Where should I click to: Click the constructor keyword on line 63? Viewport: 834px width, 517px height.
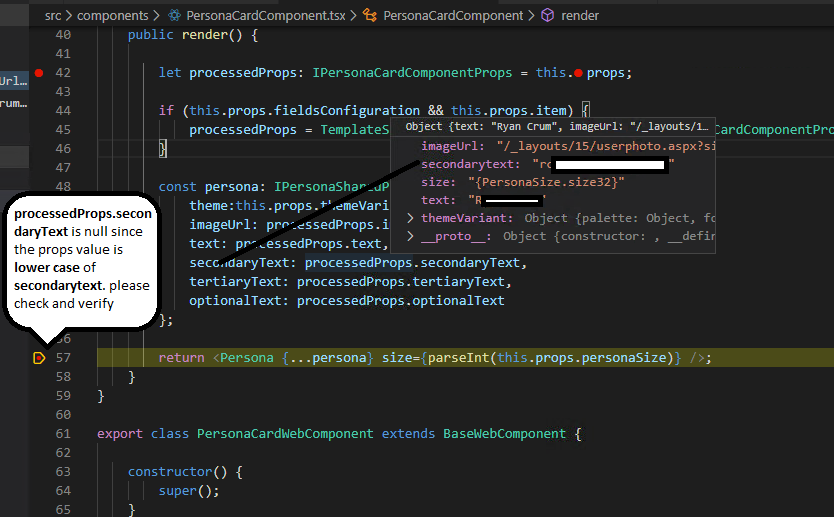[x=170, y=472]
